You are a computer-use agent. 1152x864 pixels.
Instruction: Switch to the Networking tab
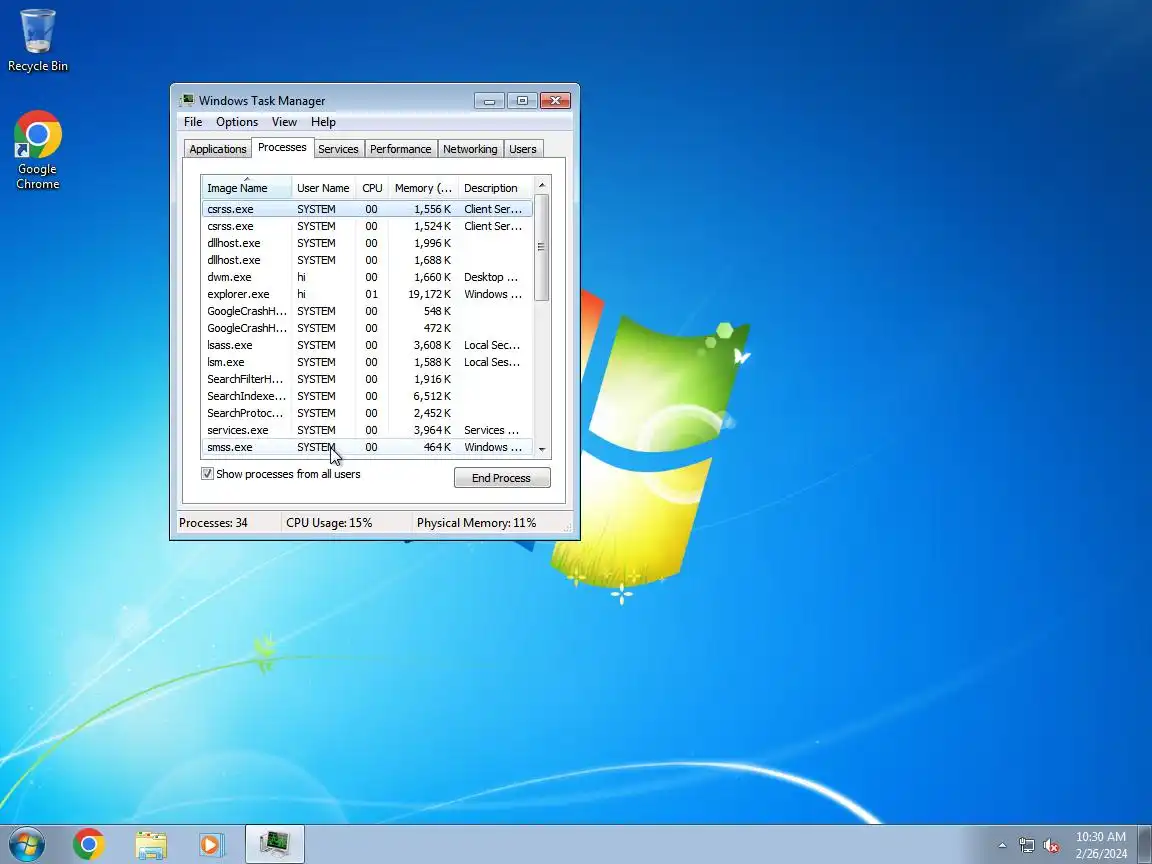470,149
